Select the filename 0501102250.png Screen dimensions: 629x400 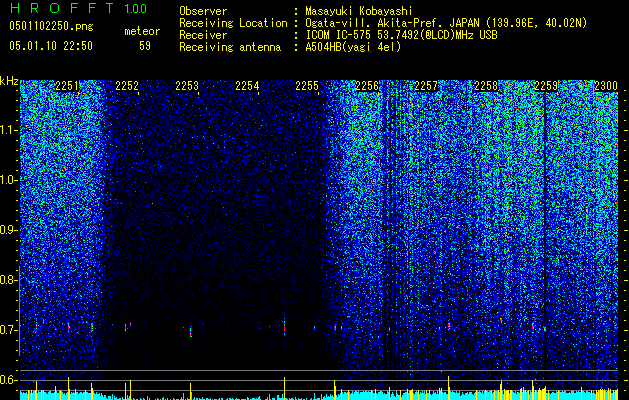51,27
